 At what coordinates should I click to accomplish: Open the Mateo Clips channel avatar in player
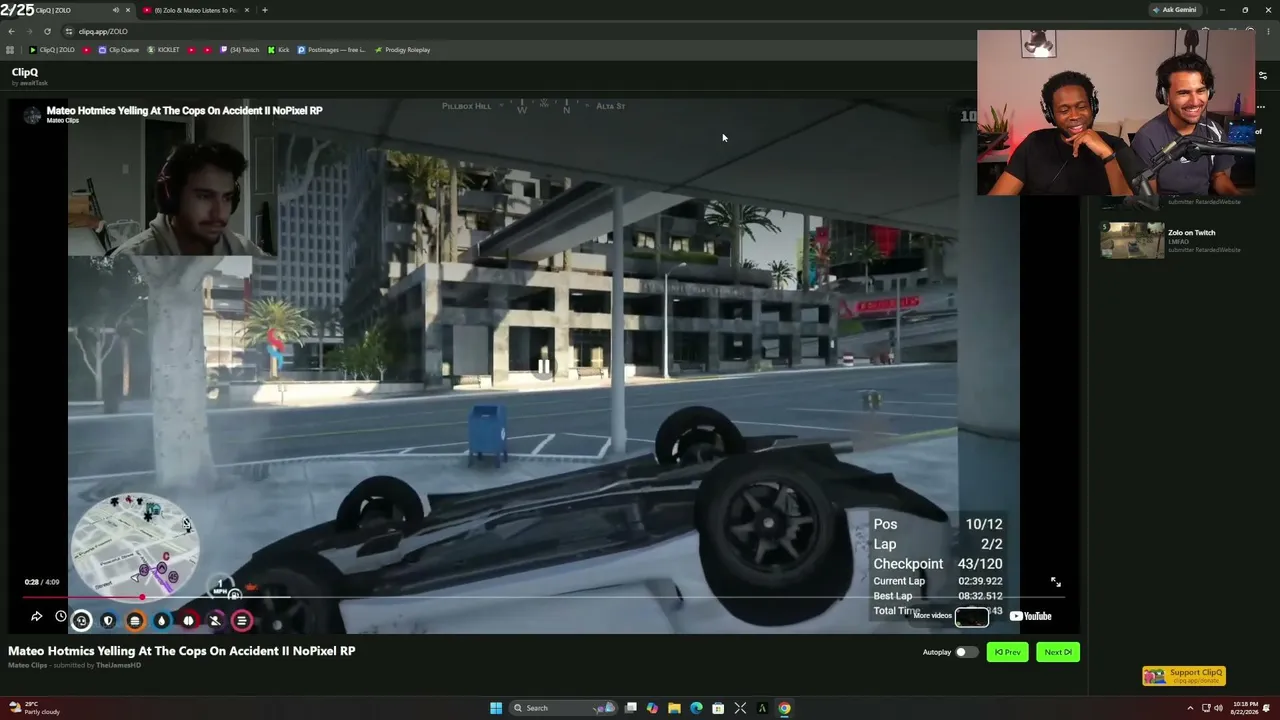click(x=32, y=116)
